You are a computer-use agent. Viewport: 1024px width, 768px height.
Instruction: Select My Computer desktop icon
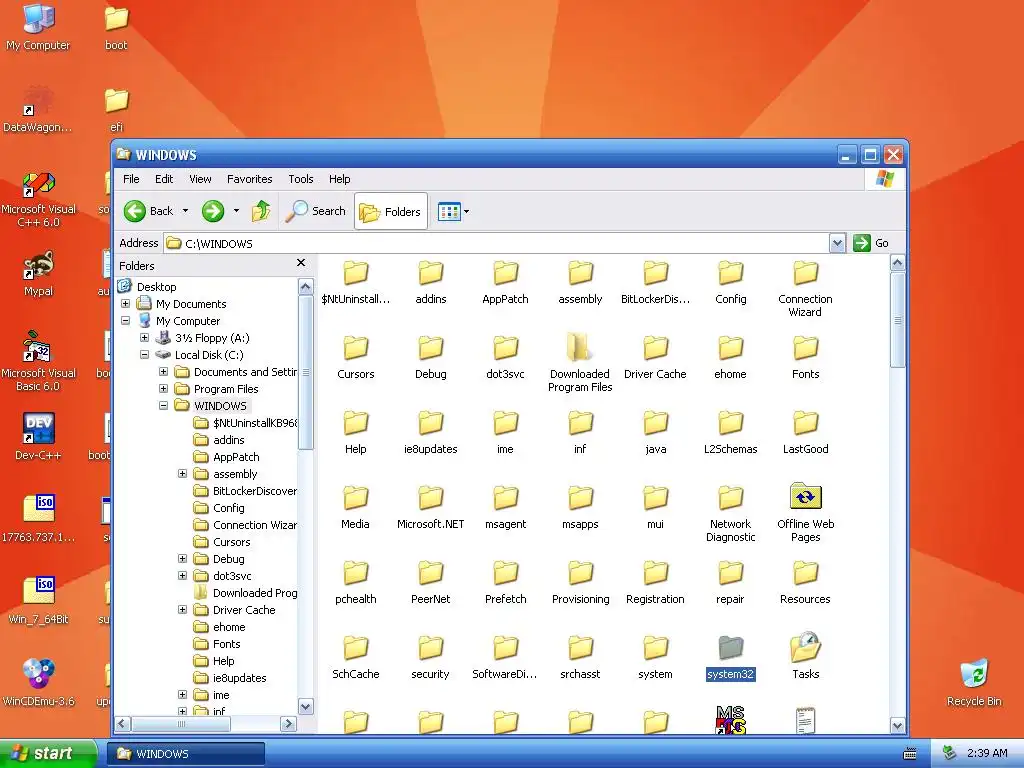[38, 26]
